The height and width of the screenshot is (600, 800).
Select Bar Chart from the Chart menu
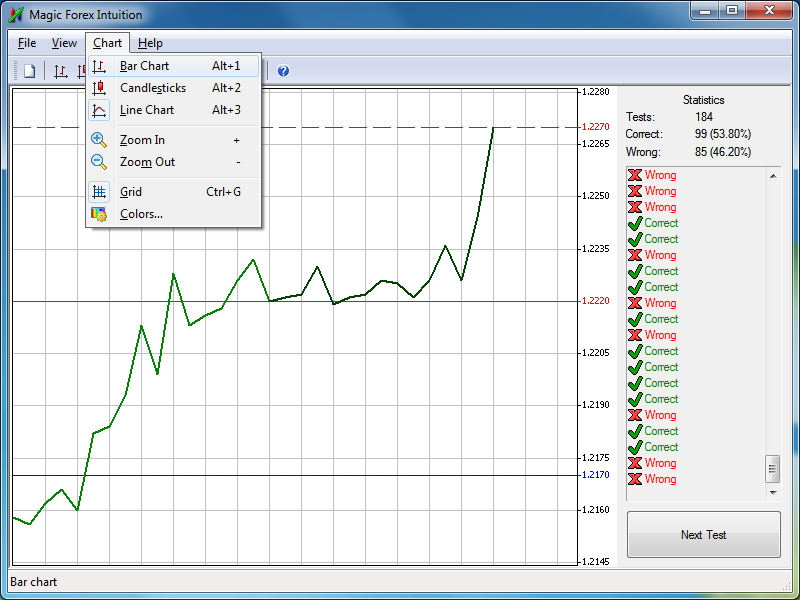[173, 66]
